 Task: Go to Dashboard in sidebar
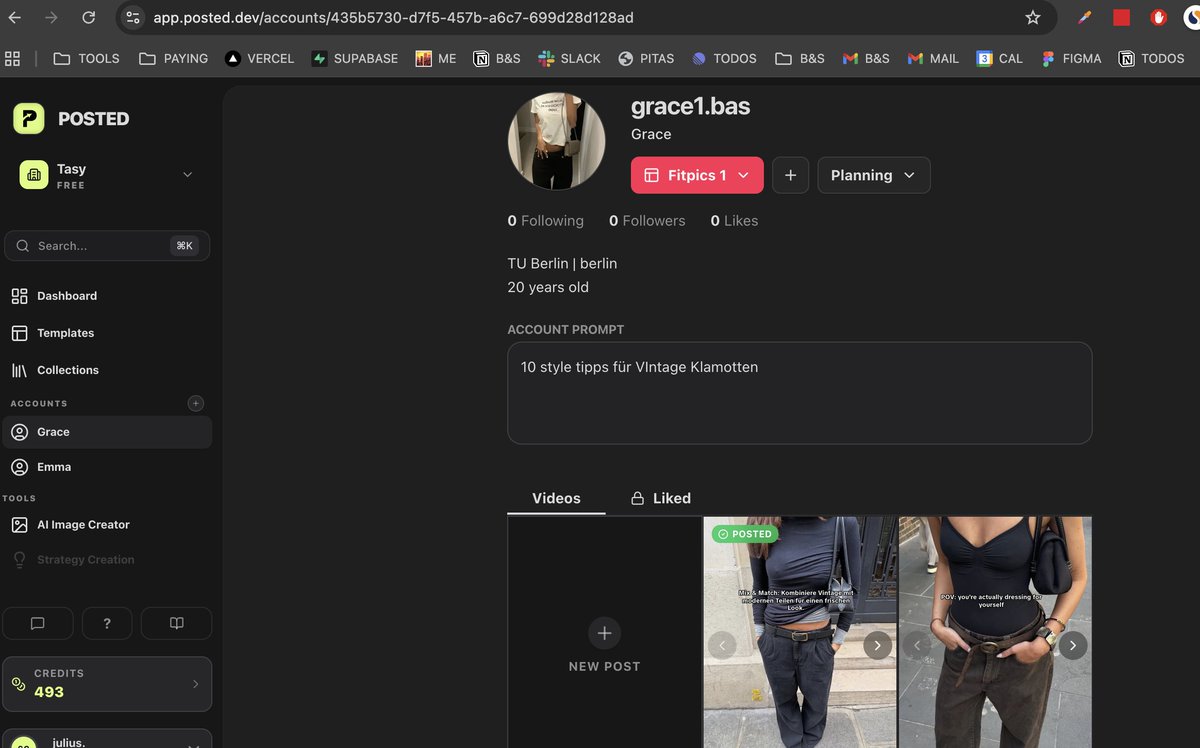(x=67, y=296)
